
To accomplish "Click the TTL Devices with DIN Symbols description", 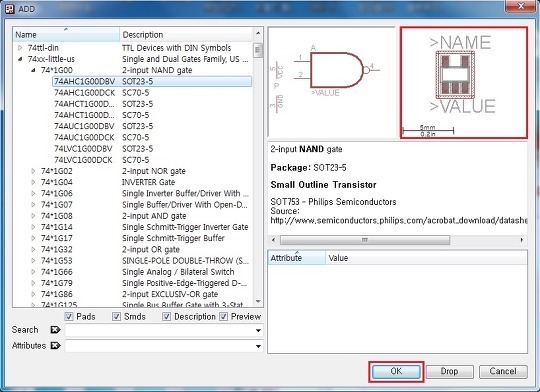I will pos(176,48).
